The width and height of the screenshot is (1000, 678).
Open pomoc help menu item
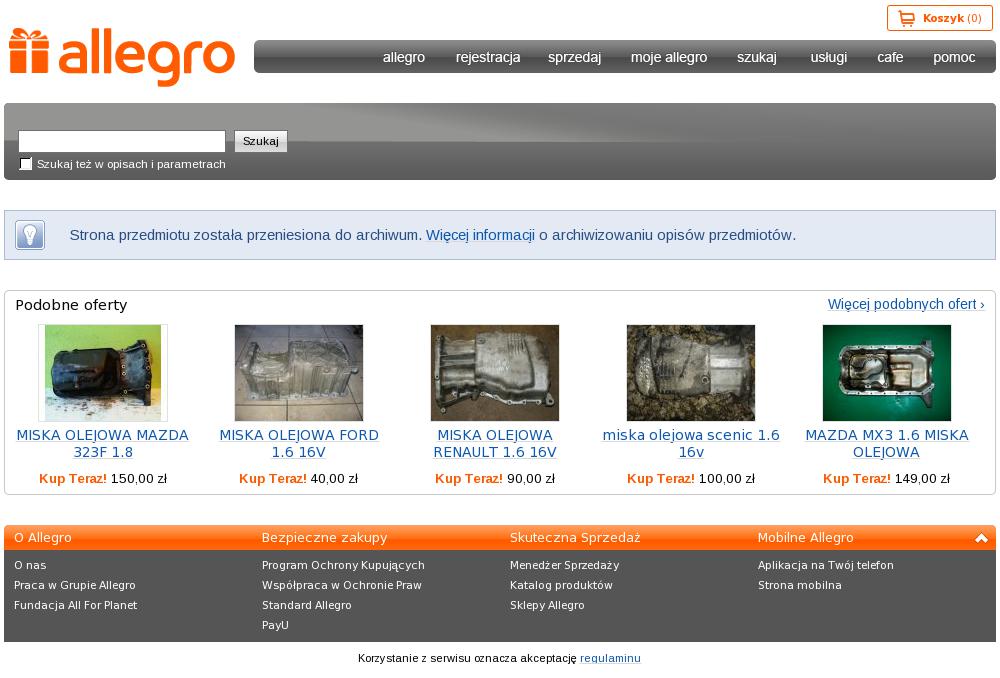pyautogui.click(x=954, y=57)
